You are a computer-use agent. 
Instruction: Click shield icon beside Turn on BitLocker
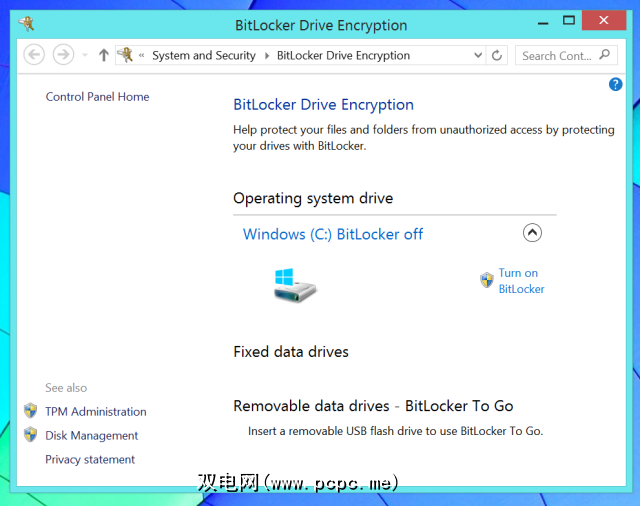coord(487,280)
